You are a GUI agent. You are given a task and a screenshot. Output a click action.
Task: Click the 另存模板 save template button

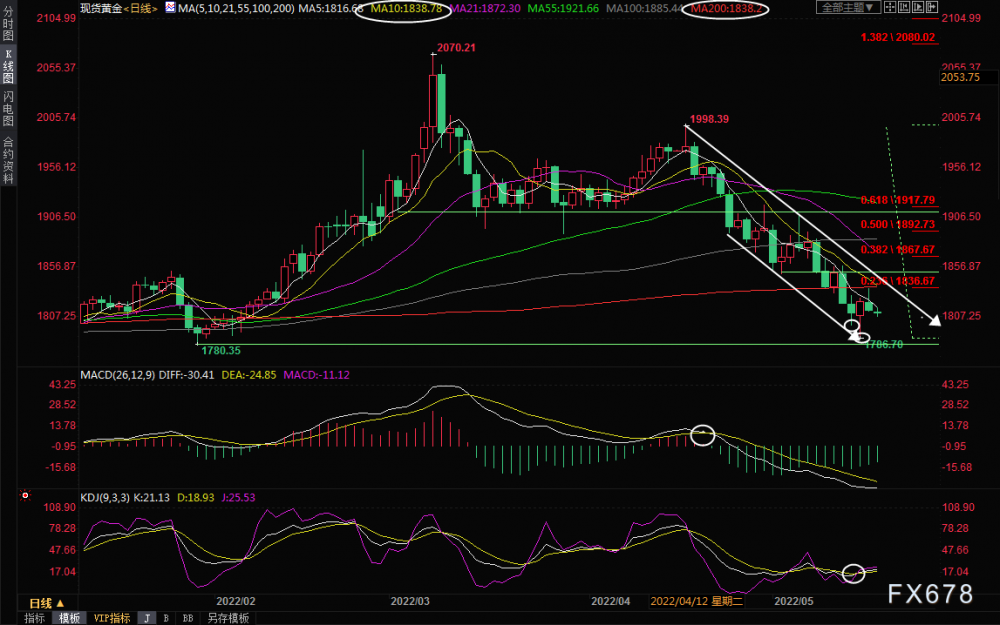coord(228,618)
